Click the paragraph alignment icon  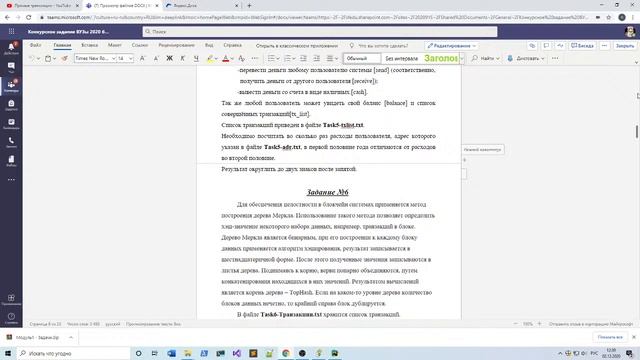330,58
